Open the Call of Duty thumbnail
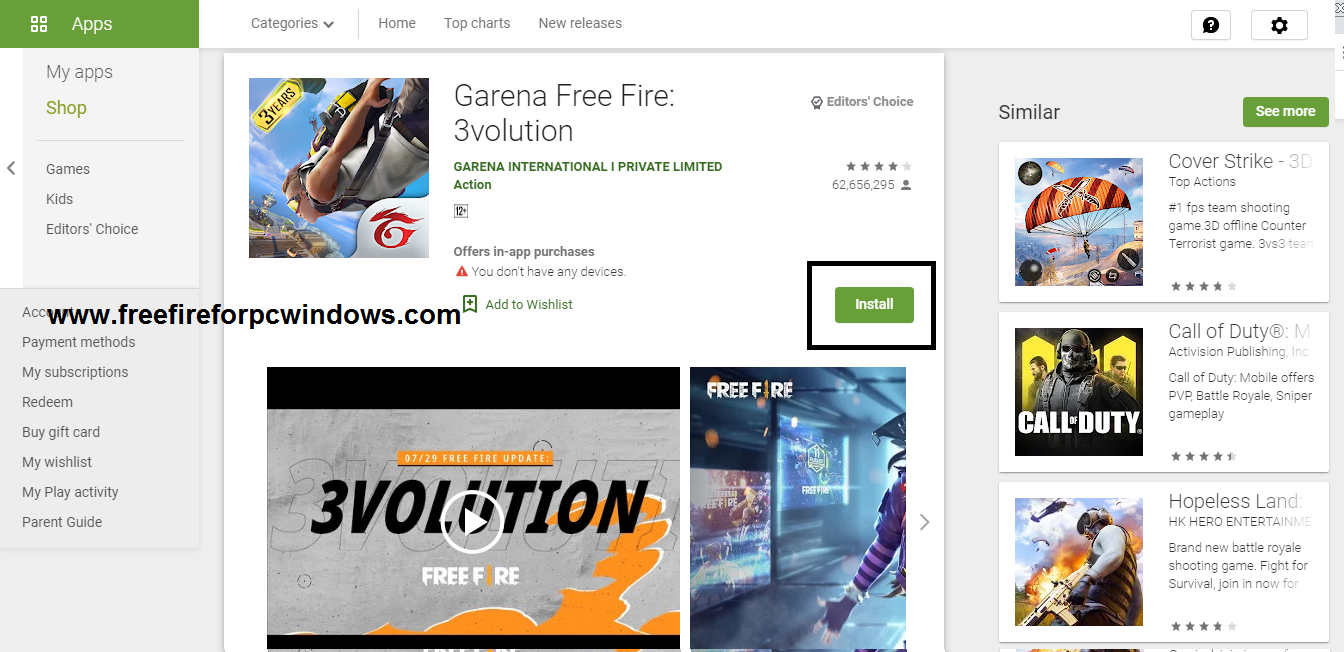 (1079, 392)
